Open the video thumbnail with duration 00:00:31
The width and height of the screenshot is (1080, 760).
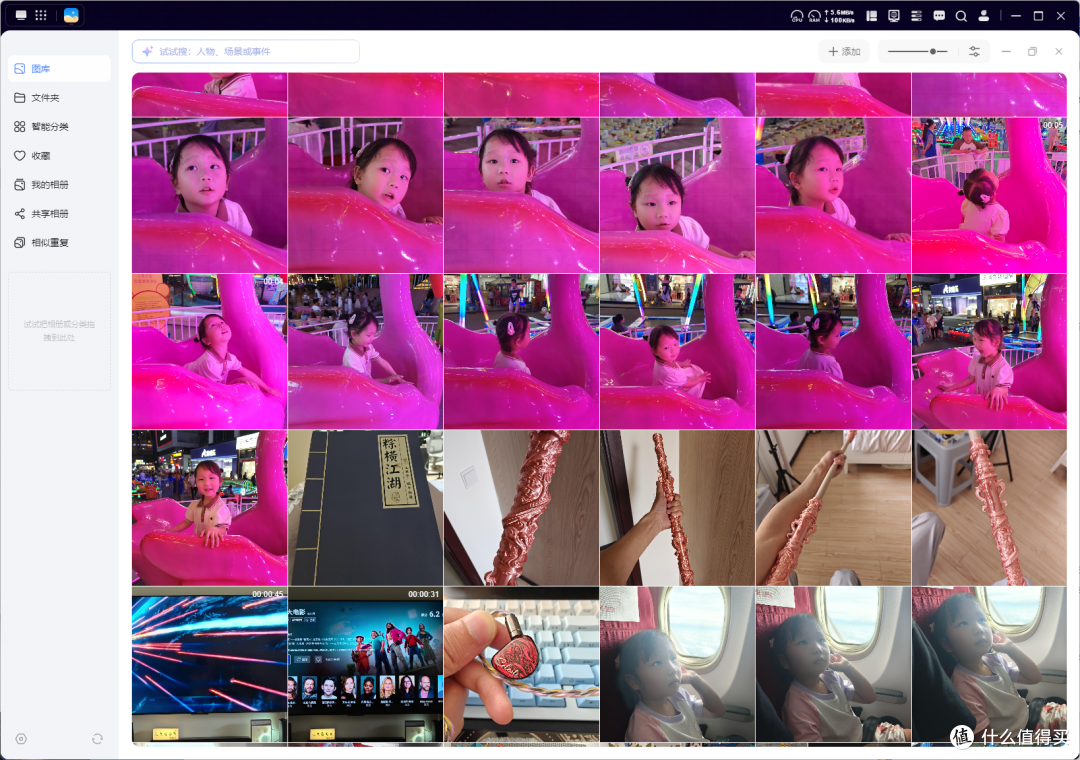point(365,665)
